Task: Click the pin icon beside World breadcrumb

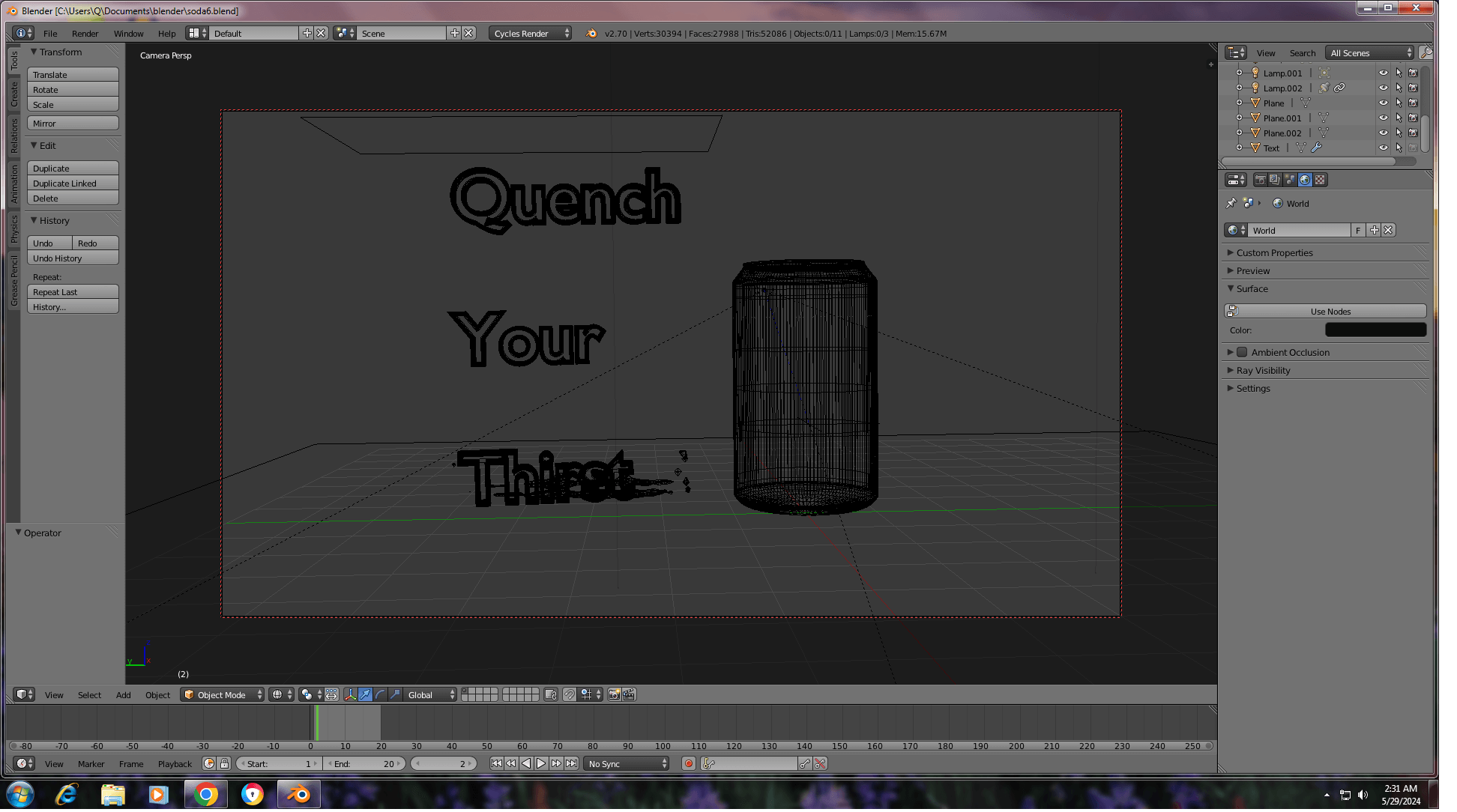Action: click(x=1231, y=204)
